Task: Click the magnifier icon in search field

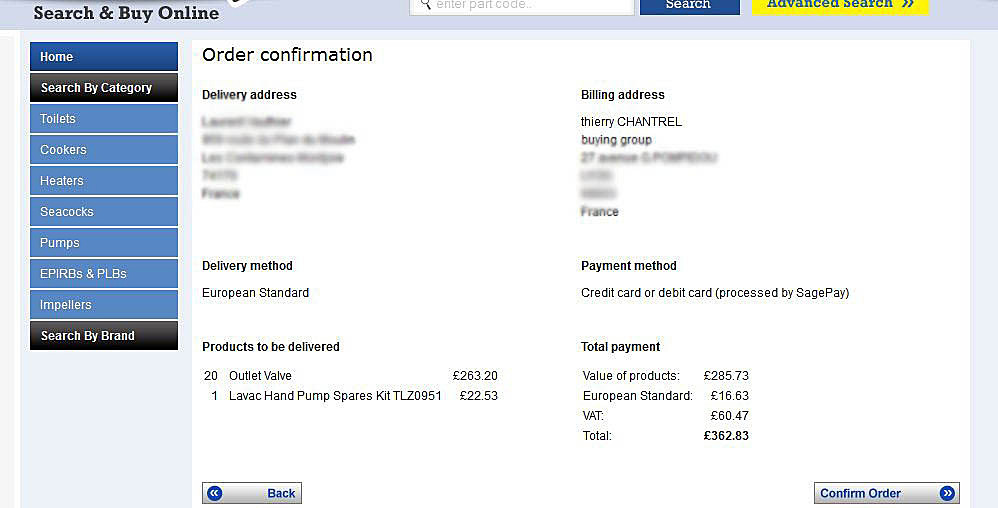Action: coord(426,4)
